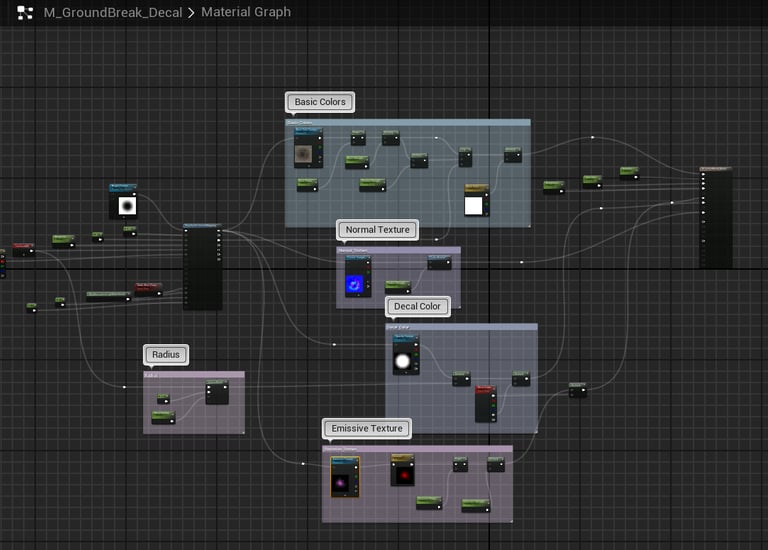The width and height of the screenshot is (768, 550).
Task: Click the Material Graph breadcrumb label
Action: pos(246,12)
